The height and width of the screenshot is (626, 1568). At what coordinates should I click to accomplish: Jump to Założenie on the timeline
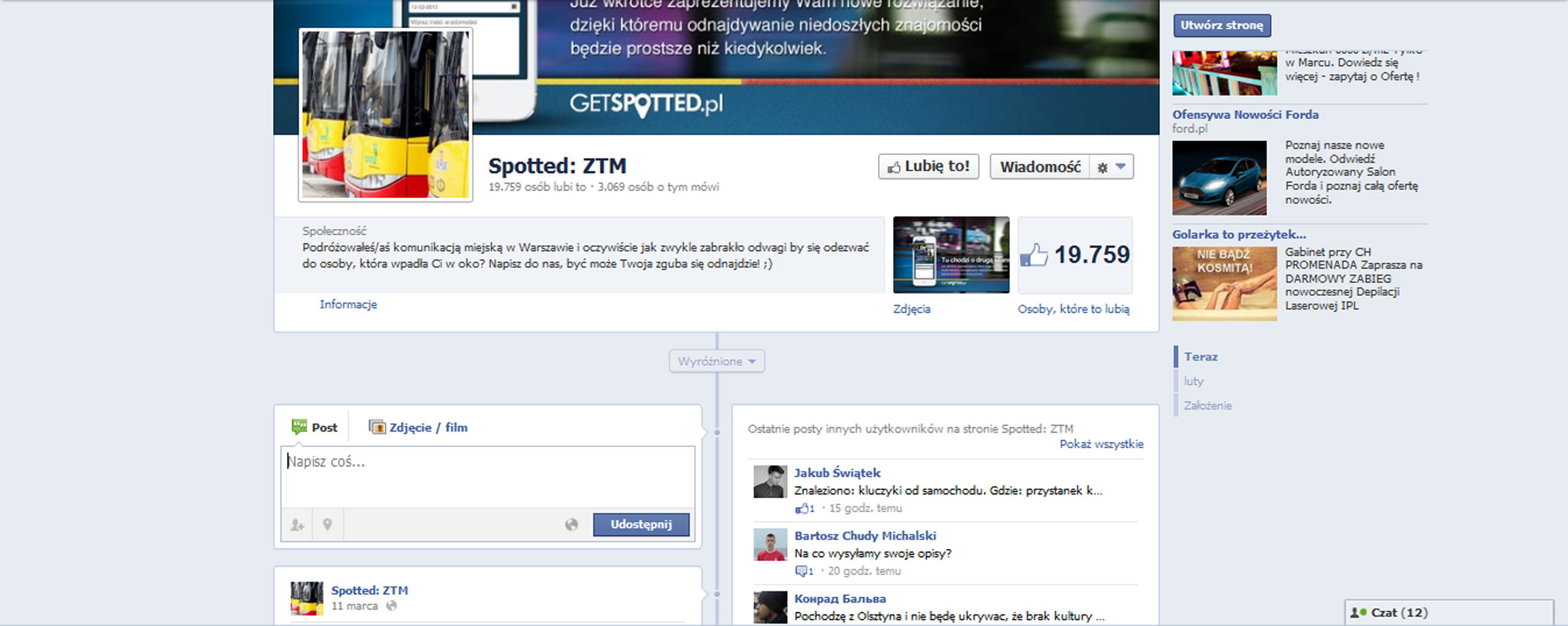click(1207, 405)
